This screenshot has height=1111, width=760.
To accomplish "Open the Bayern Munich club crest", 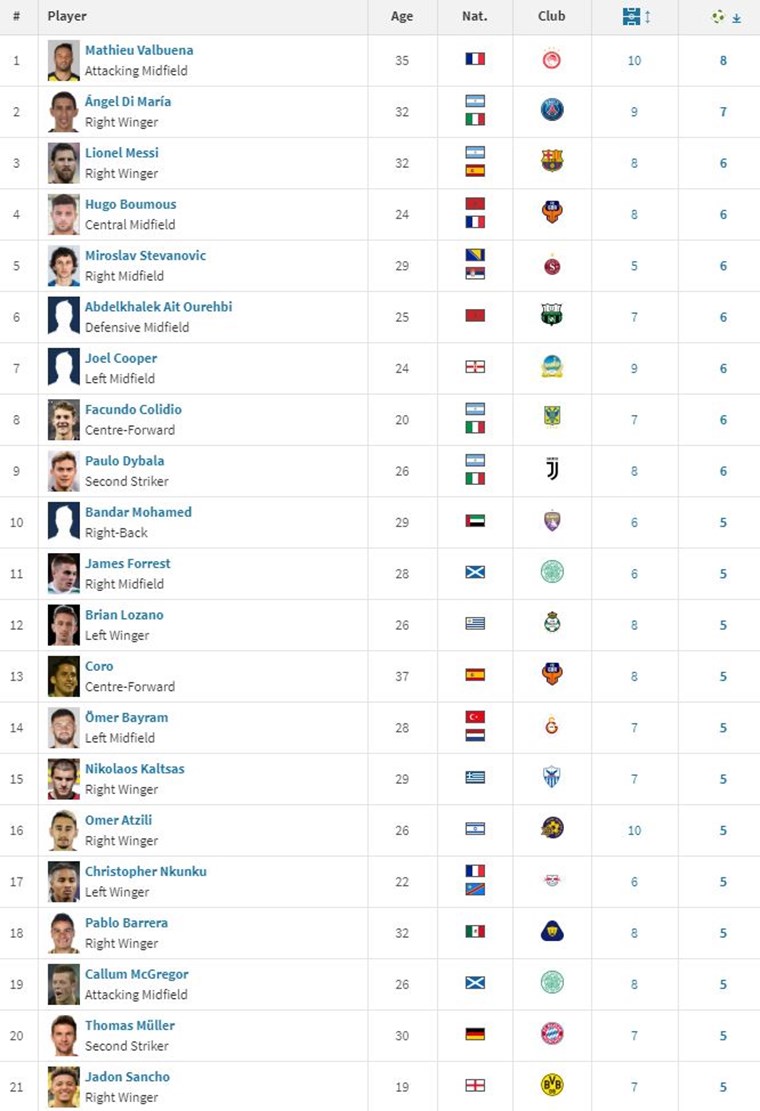I will tap(552, 1035).
